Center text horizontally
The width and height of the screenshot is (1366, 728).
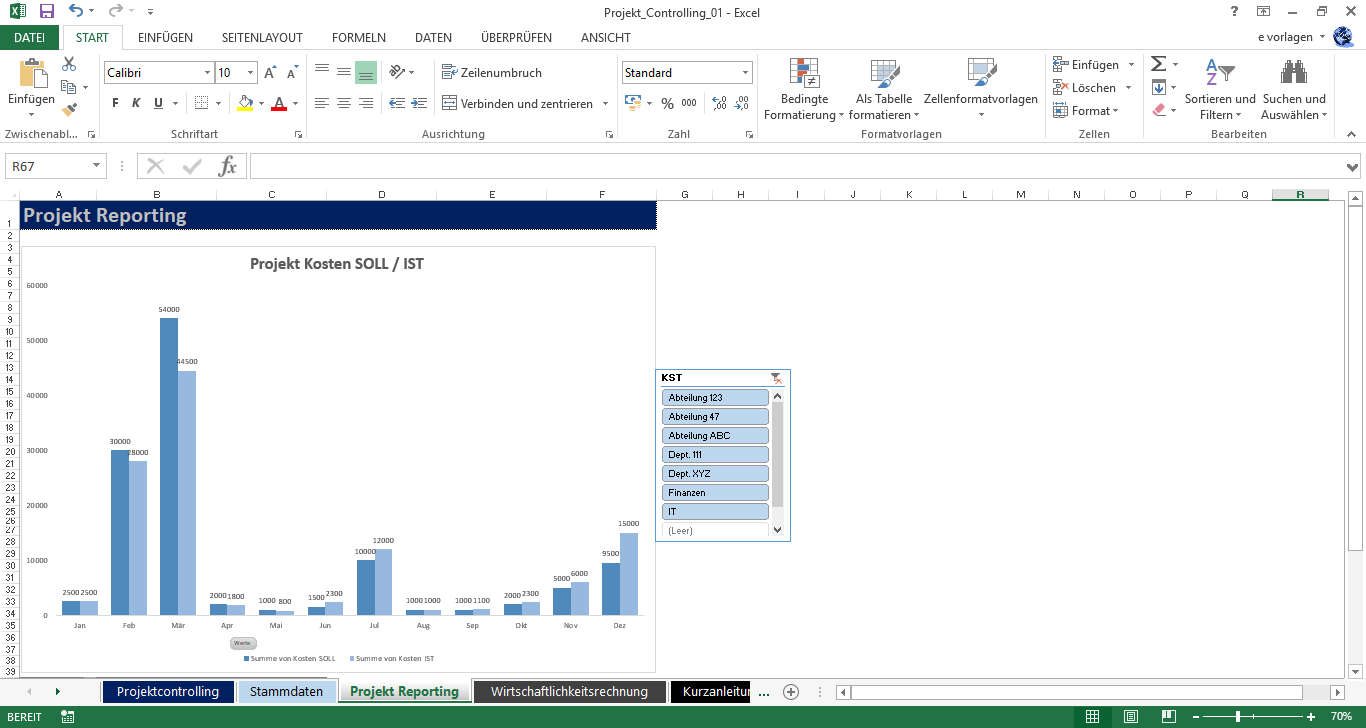[x=344, y=103]
